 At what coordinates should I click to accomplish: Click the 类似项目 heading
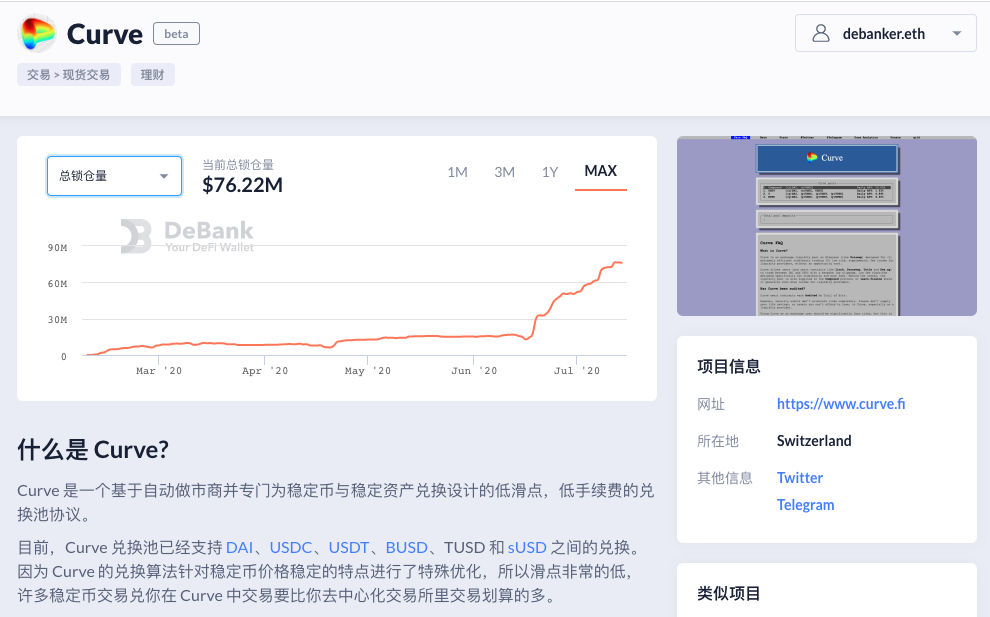729,594
